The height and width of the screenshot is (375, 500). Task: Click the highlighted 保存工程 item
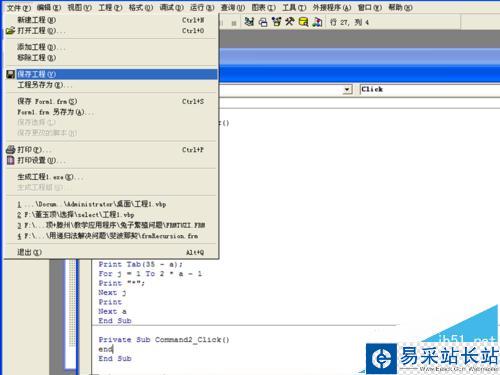click(111, 74)
